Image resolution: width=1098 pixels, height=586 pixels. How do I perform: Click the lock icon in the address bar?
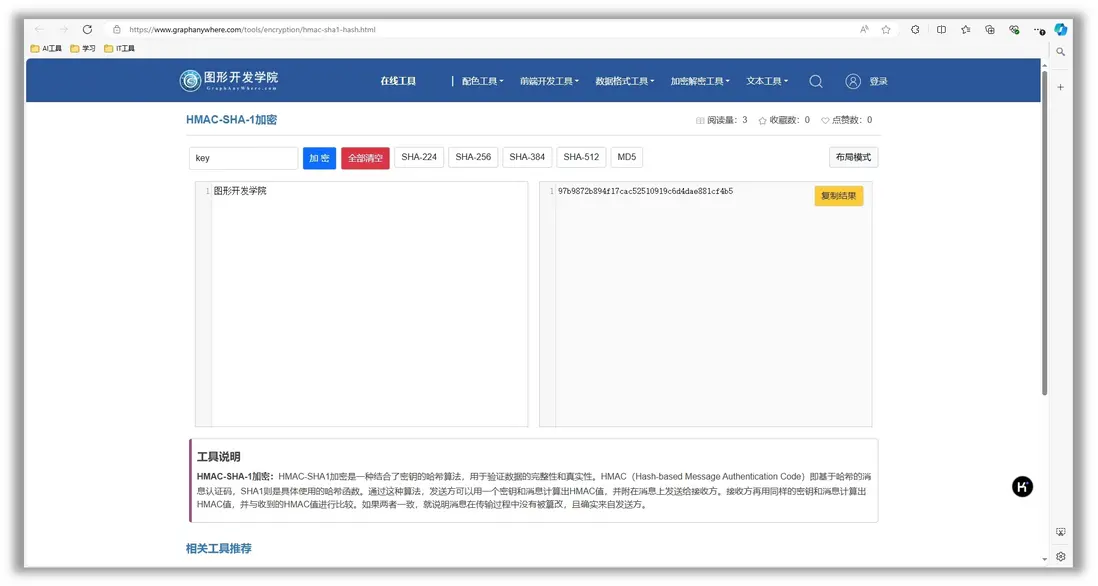(x=117, y=29)
